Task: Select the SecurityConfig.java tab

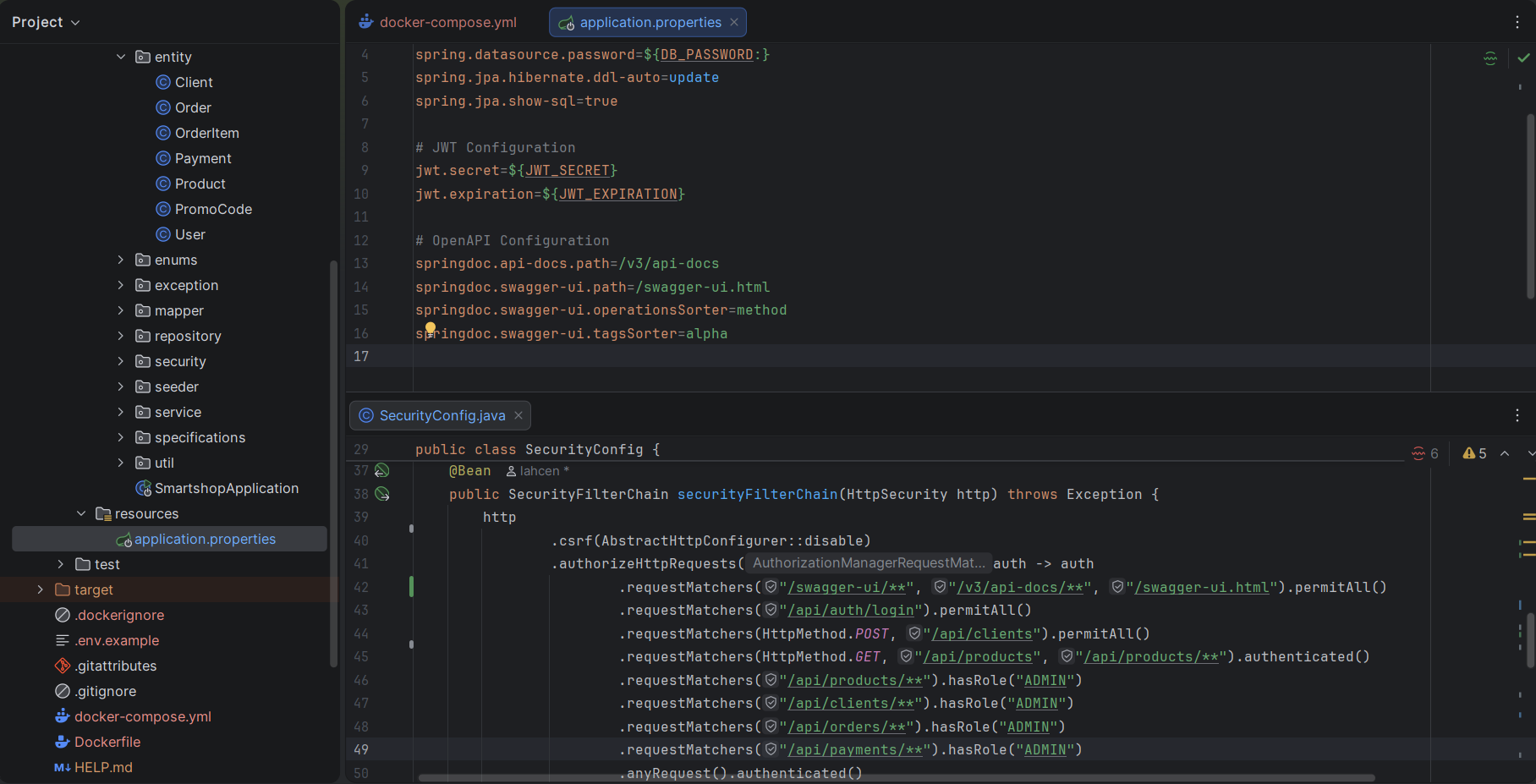Action: (442, 415)
